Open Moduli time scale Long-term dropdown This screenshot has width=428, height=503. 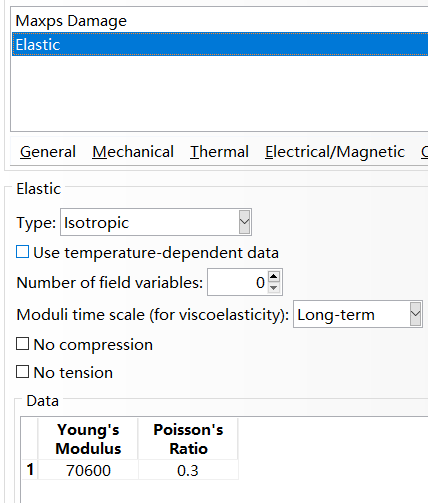(358, 314)
